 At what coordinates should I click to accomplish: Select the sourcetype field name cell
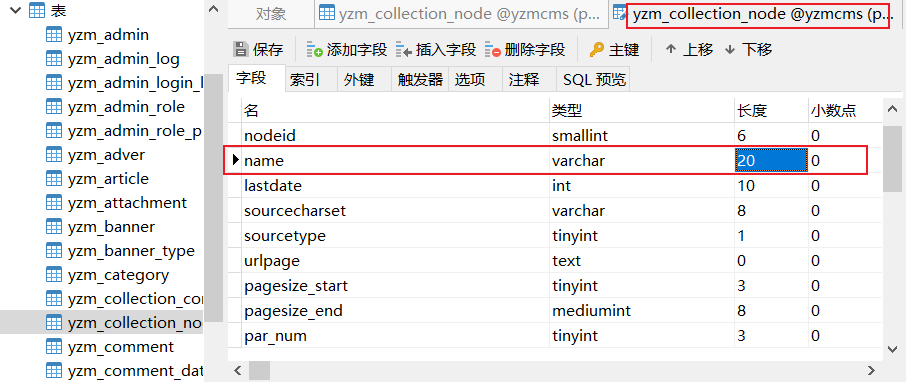(x=396, y=236)
